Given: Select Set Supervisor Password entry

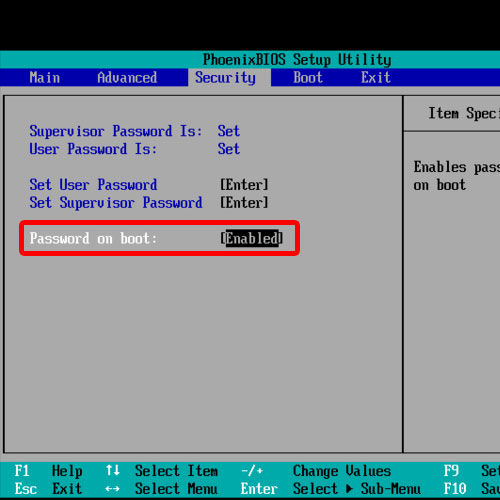Looking at the screenshot, I should (x=116, y=203).
